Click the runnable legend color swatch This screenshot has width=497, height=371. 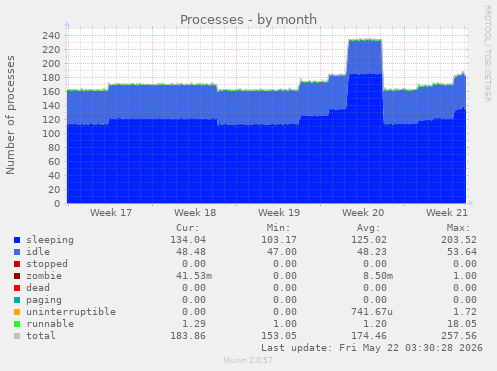point(17,324)
